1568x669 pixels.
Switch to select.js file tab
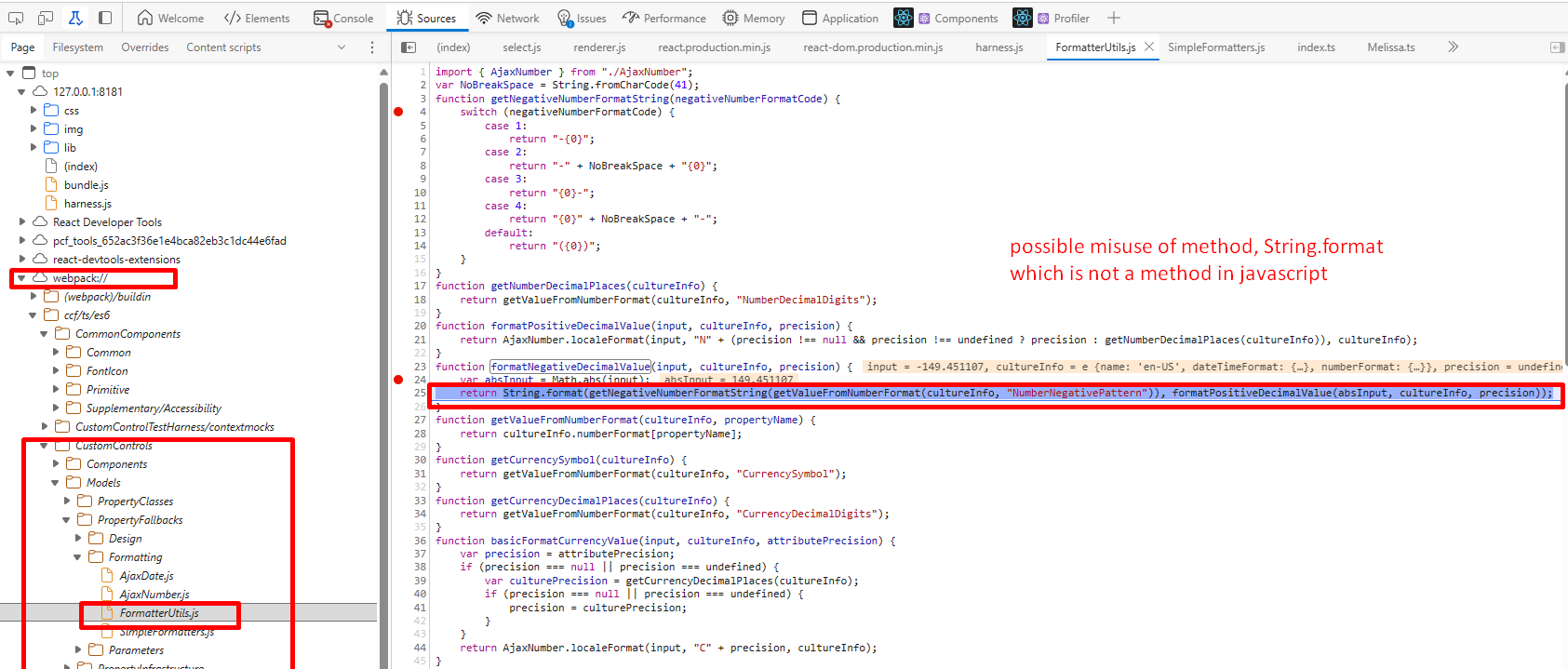(x=522, y=47)
